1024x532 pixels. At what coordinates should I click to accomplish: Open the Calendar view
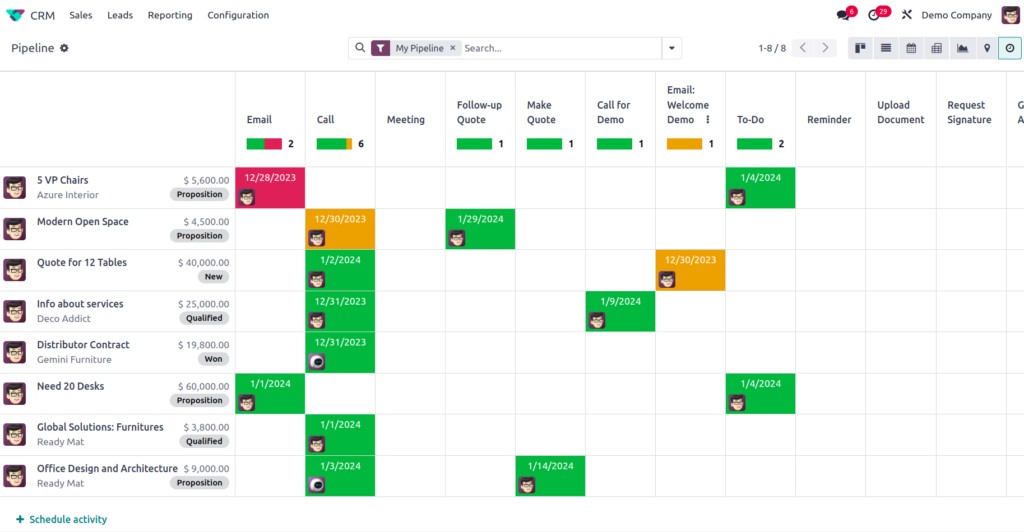pos(911,48)
